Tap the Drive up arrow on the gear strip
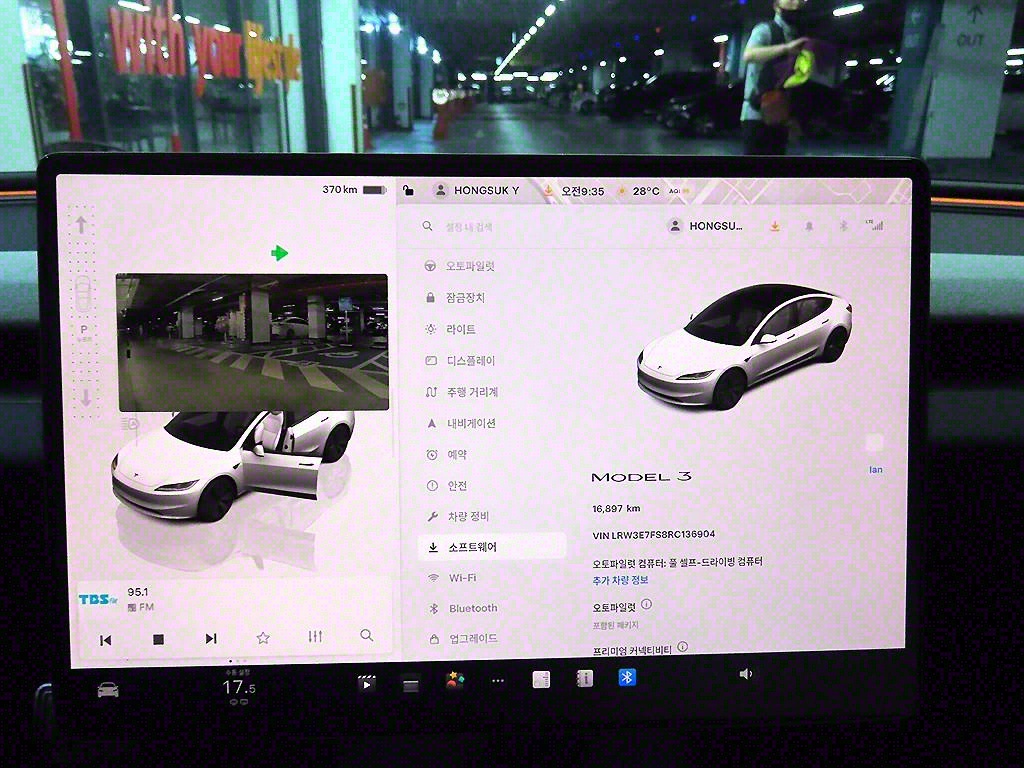The image size is (1024, 768). [81, 225]
